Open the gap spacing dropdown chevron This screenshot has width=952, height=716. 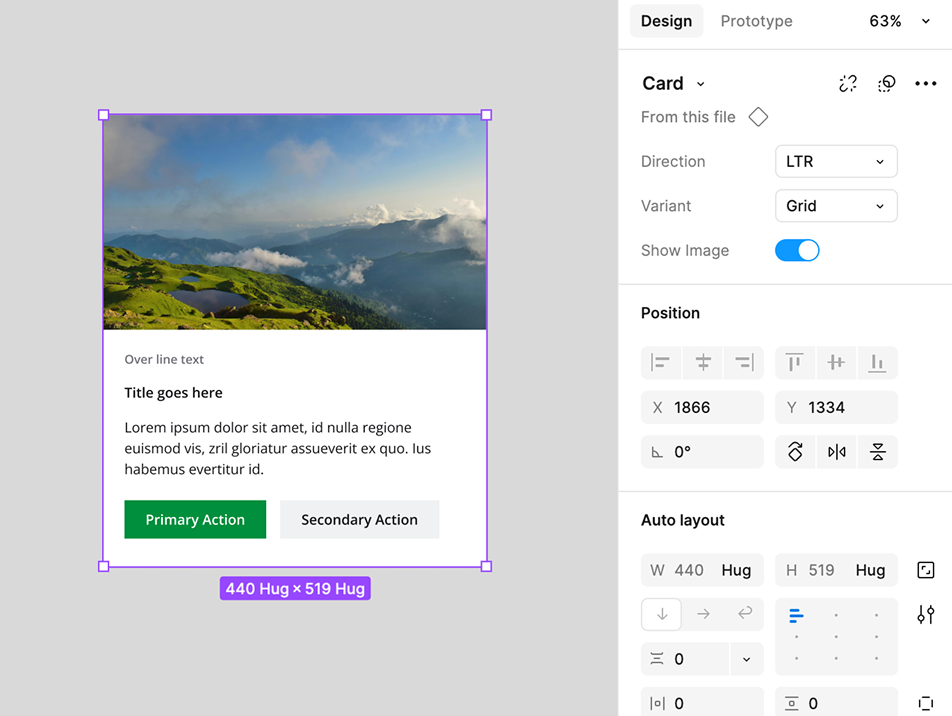click(x=746, y=659)
